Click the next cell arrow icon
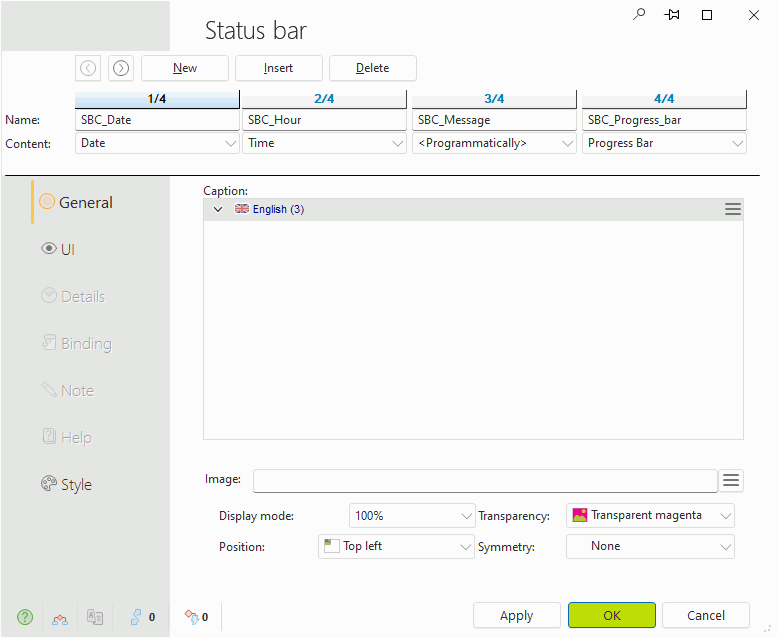777x638 pixels. [x=120, y=68]
